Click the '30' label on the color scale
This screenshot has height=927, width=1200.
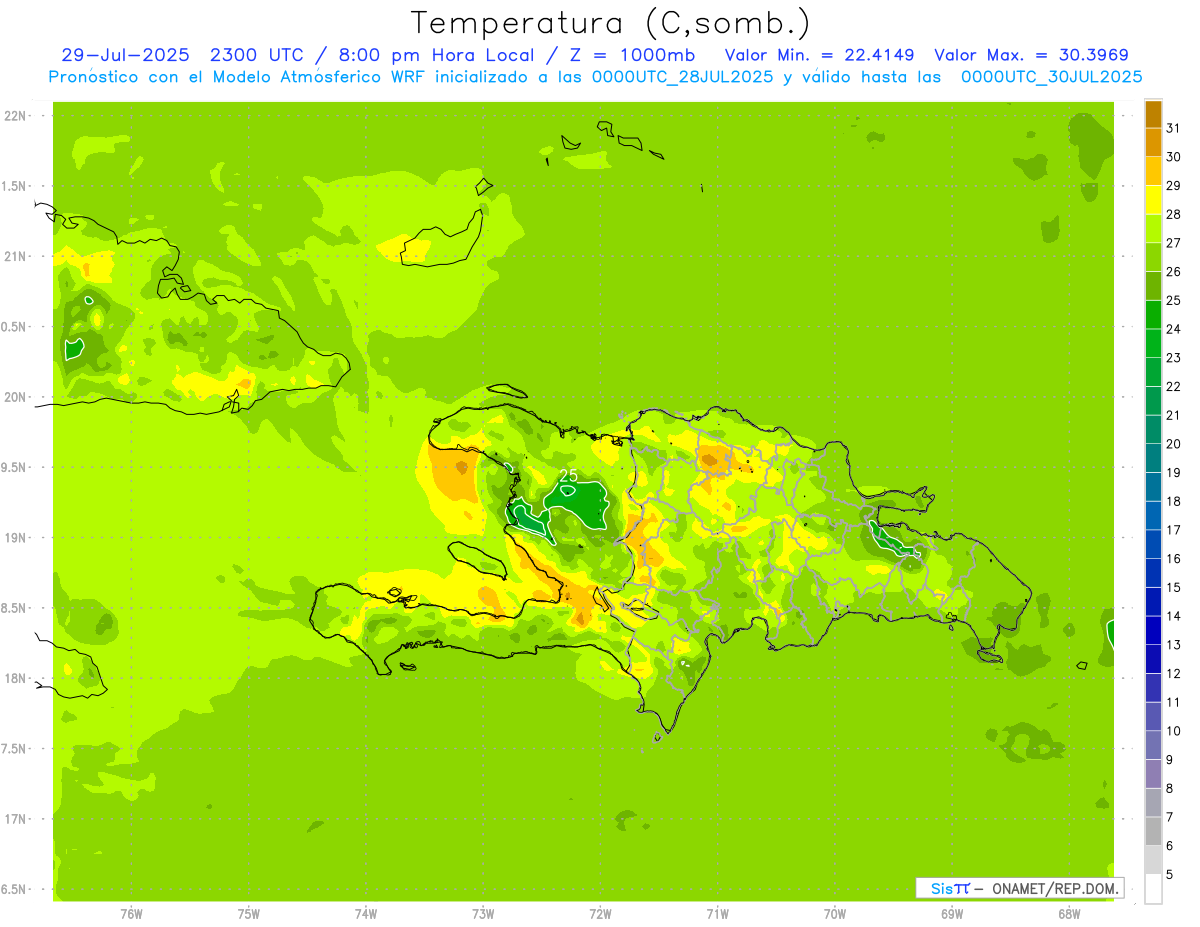pyautogui.click(x=1173, y=156)
